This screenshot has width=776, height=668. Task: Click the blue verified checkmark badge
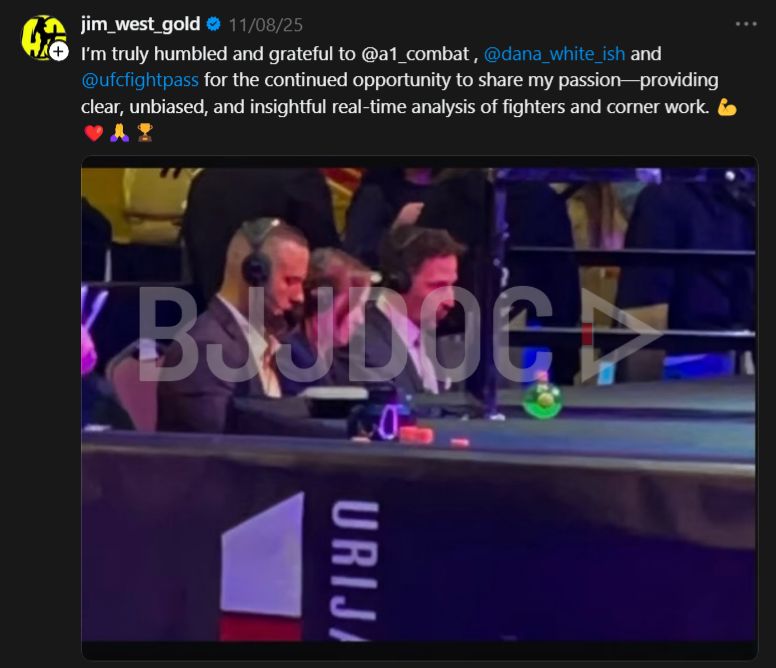pyautogui.click(x=213, y=24)
